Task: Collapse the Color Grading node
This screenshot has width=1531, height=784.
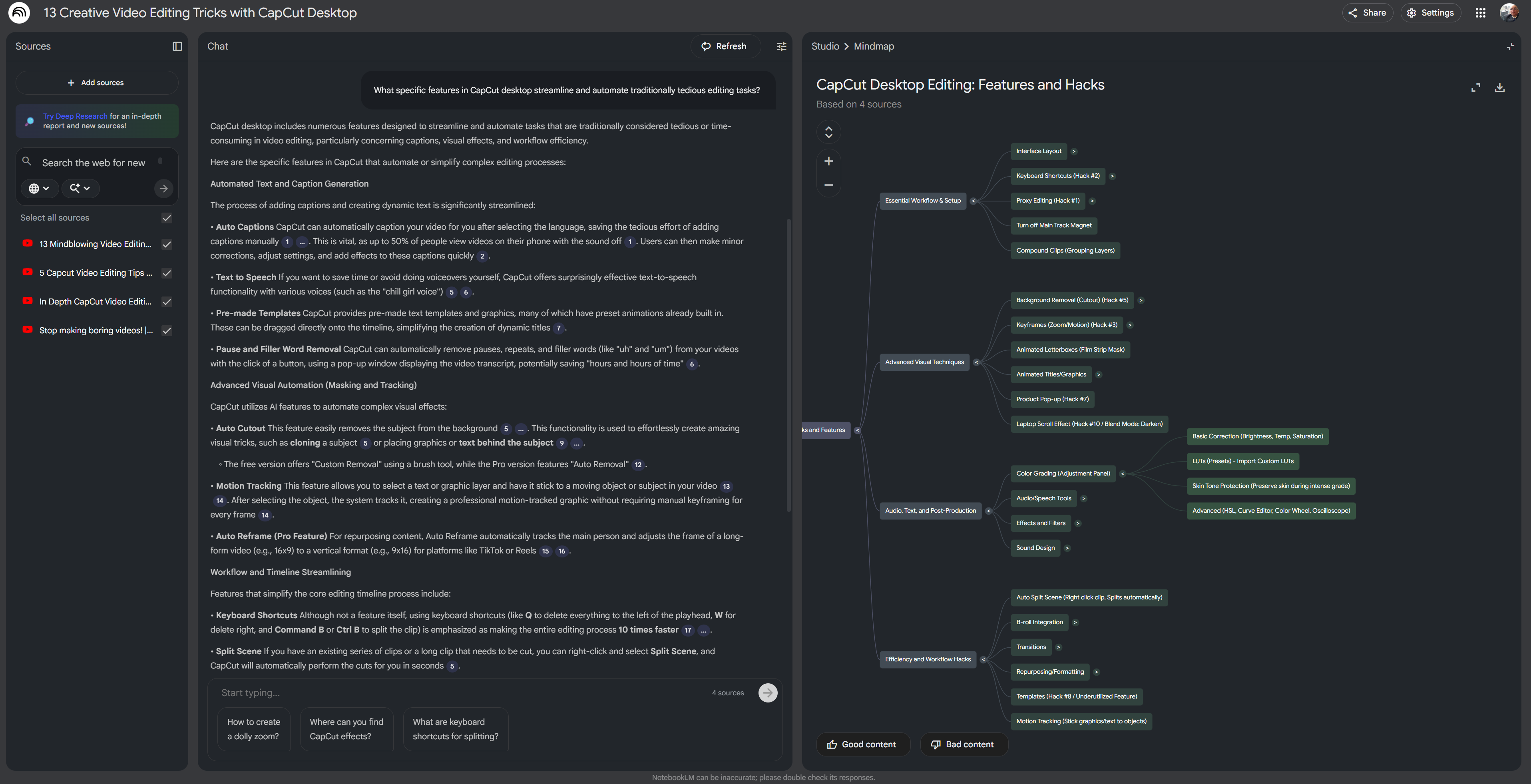Action: click(x=1122, y=474)
